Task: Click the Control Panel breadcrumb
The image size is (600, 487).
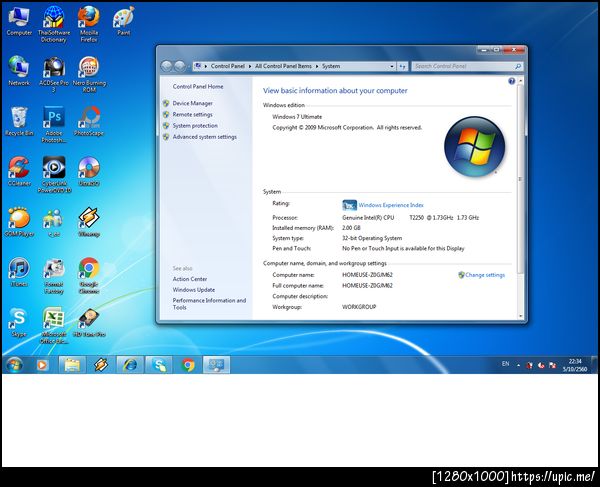Action: (x=228, y=66)
